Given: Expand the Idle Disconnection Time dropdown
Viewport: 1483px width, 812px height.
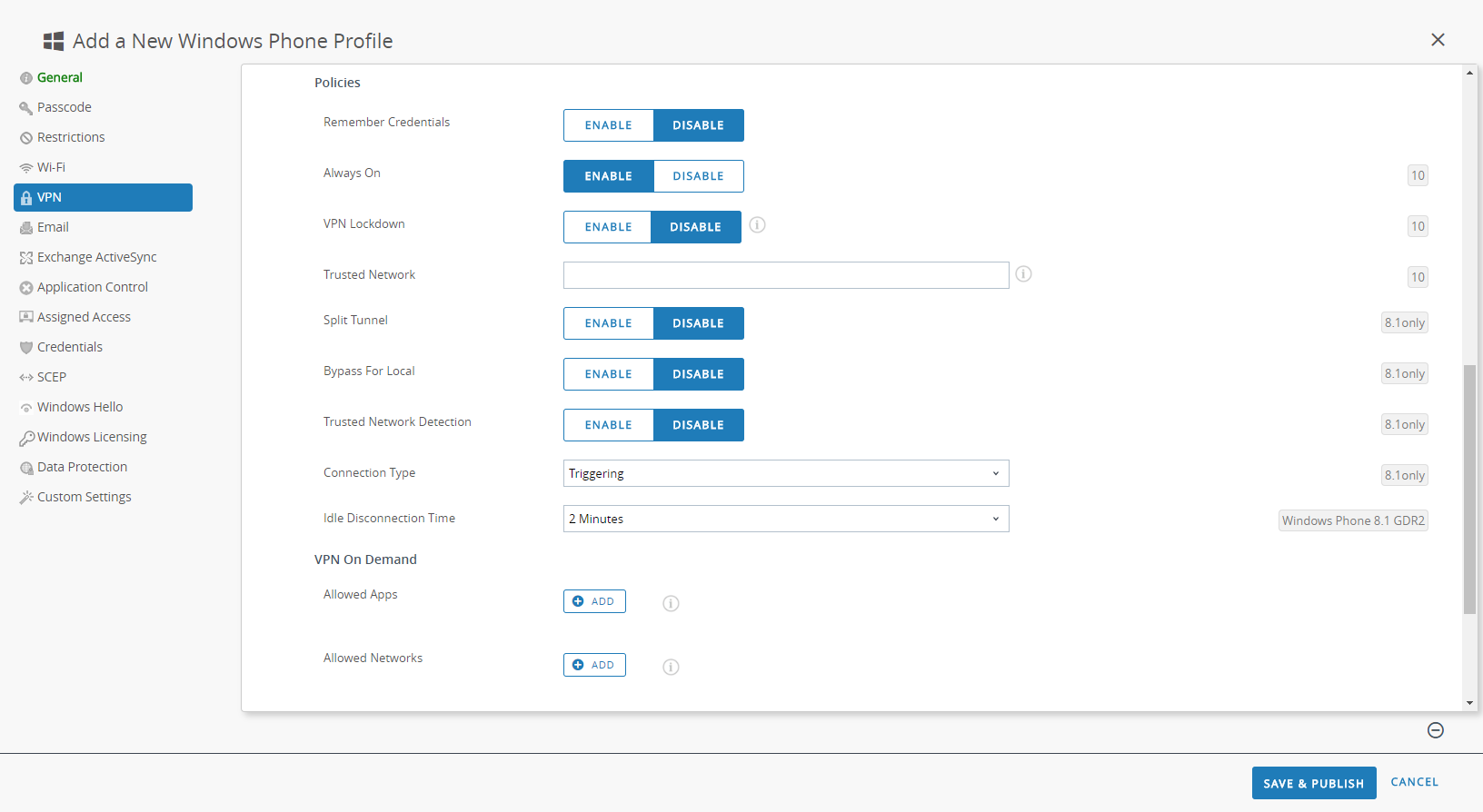Looking at the screenshot, I should point(786,519).
